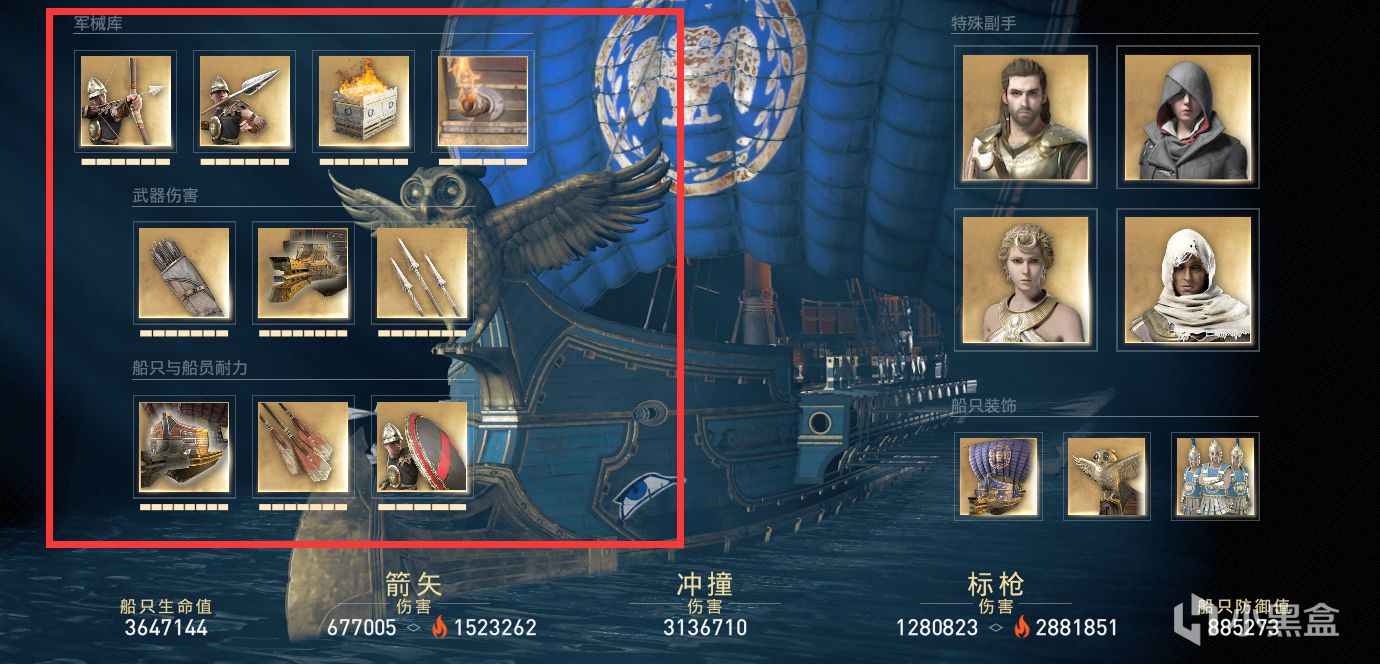This screenshot has height=664, width=1380.
Task: Select the javelin thrower upgrade icon
Action: 244,102
